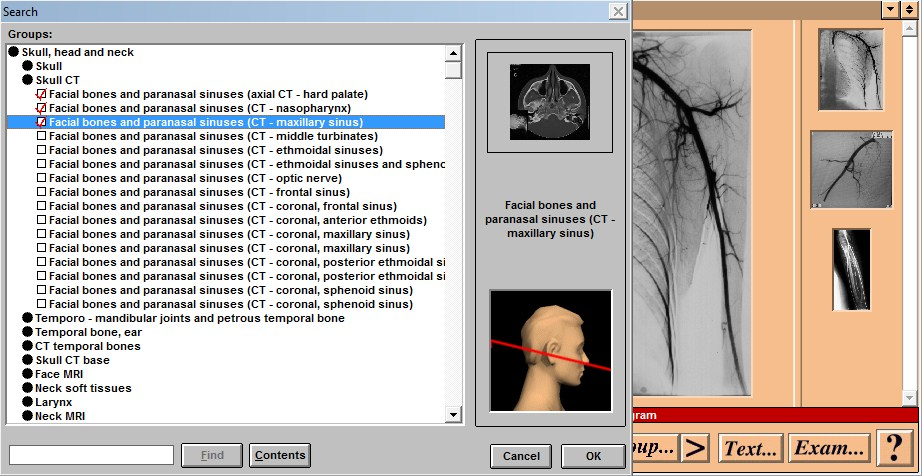
Task: Check the CT - middle turbinates checkbox
Action: click(41, 136)
